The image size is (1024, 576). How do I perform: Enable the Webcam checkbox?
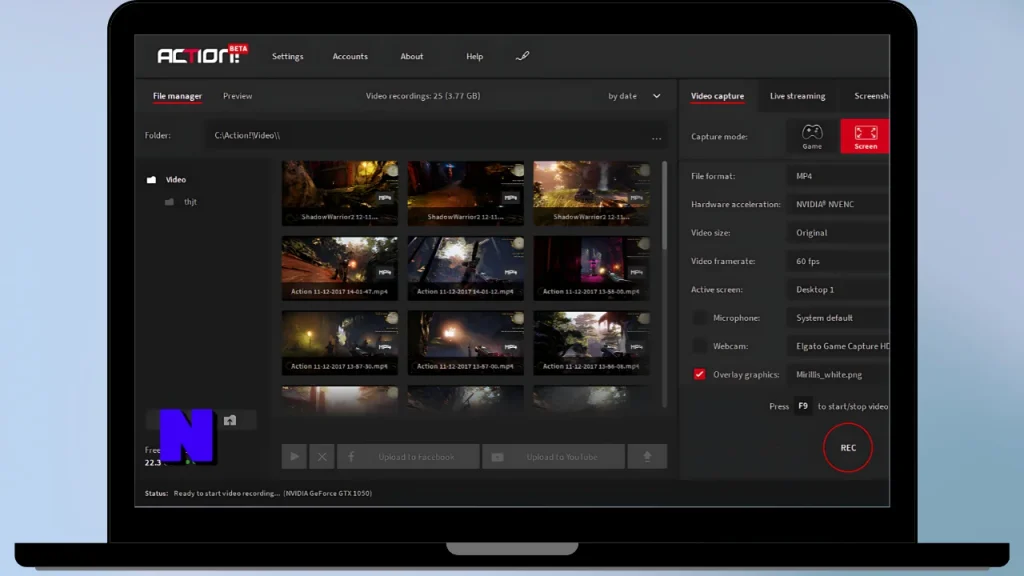[x=699, y=346]
